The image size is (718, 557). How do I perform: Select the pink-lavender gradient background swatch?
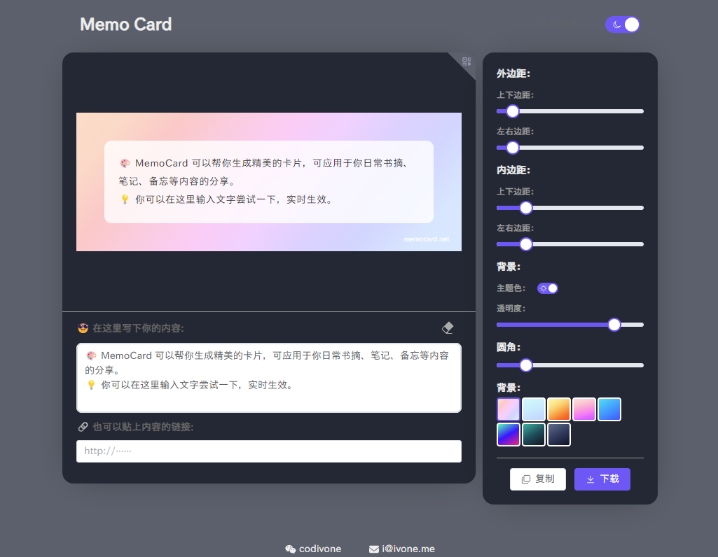(x=508, y=409)
